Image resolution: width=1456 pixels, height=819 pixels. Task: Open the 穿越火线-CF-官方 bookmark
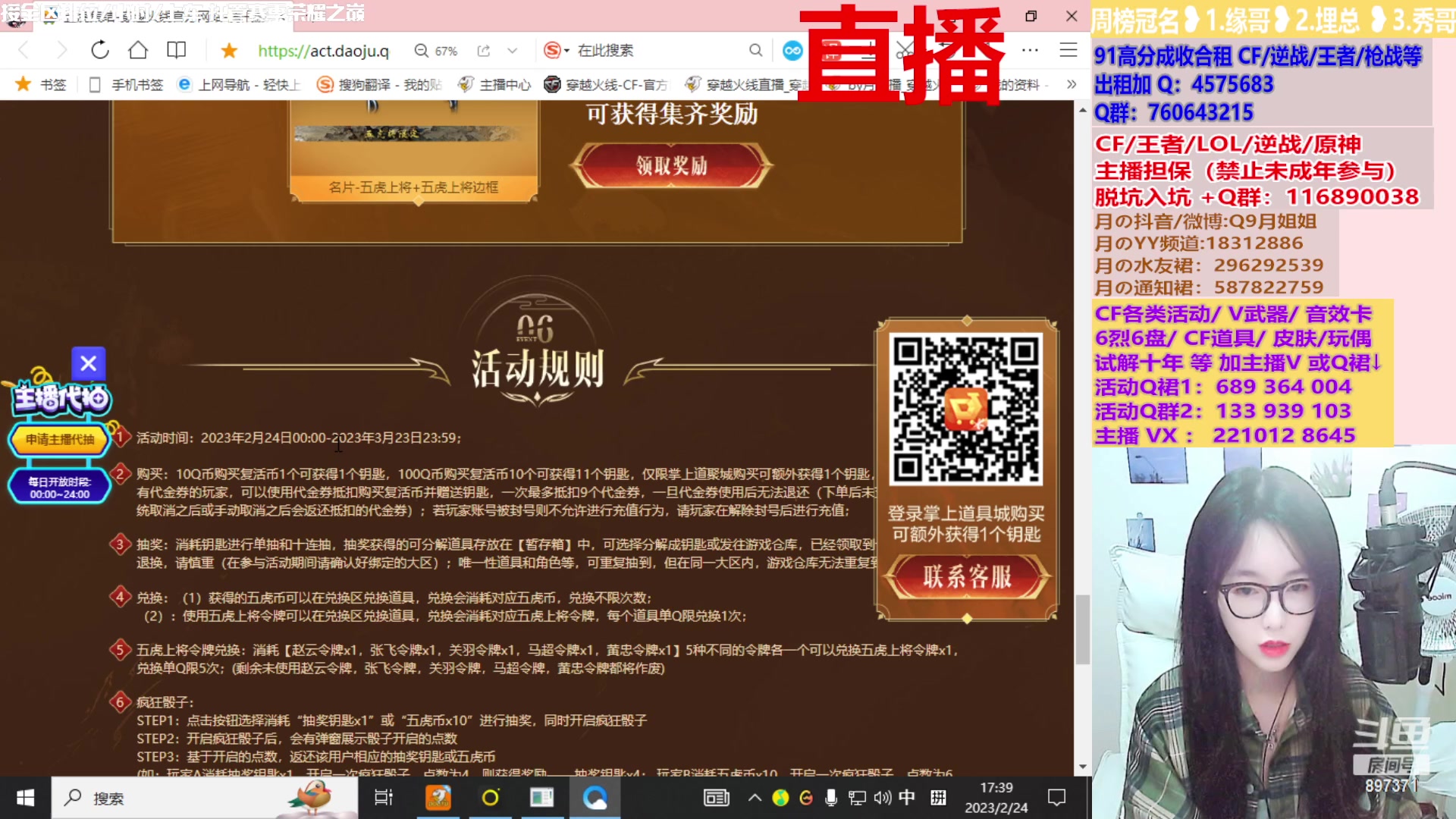[607, 84]
